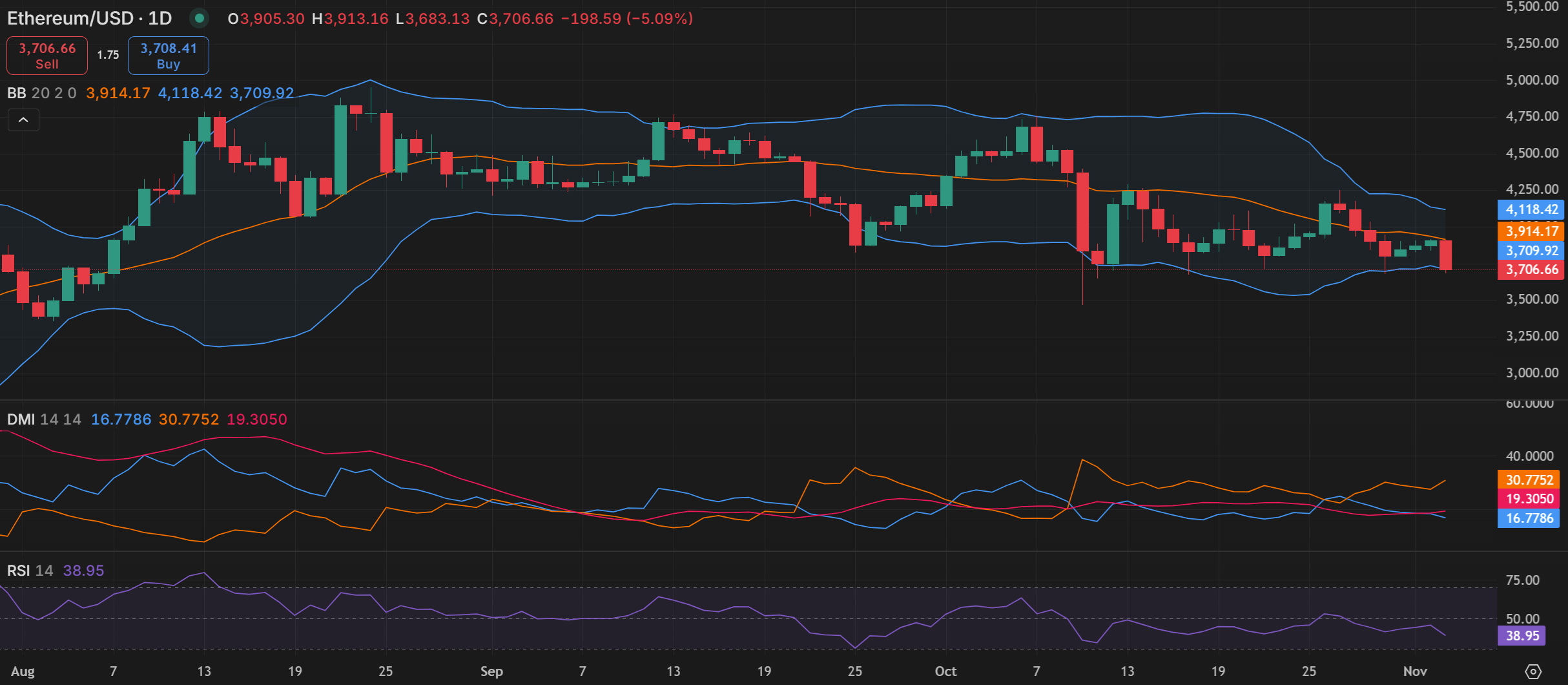
Task: Click the orange 30.7752 DMI axis label
Action: click(1529, 479)
